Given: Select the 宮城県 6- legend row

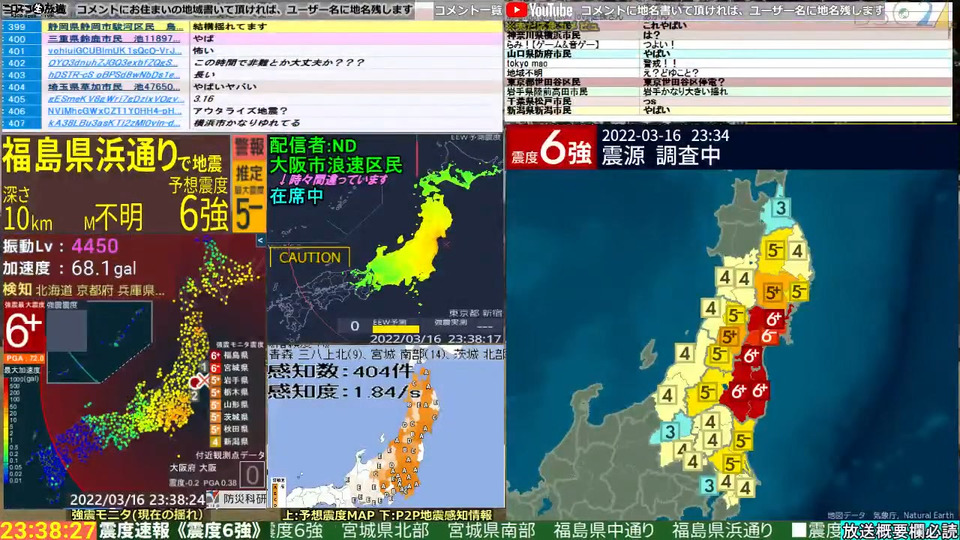Looking at the screenshot, I should (231, 367).
